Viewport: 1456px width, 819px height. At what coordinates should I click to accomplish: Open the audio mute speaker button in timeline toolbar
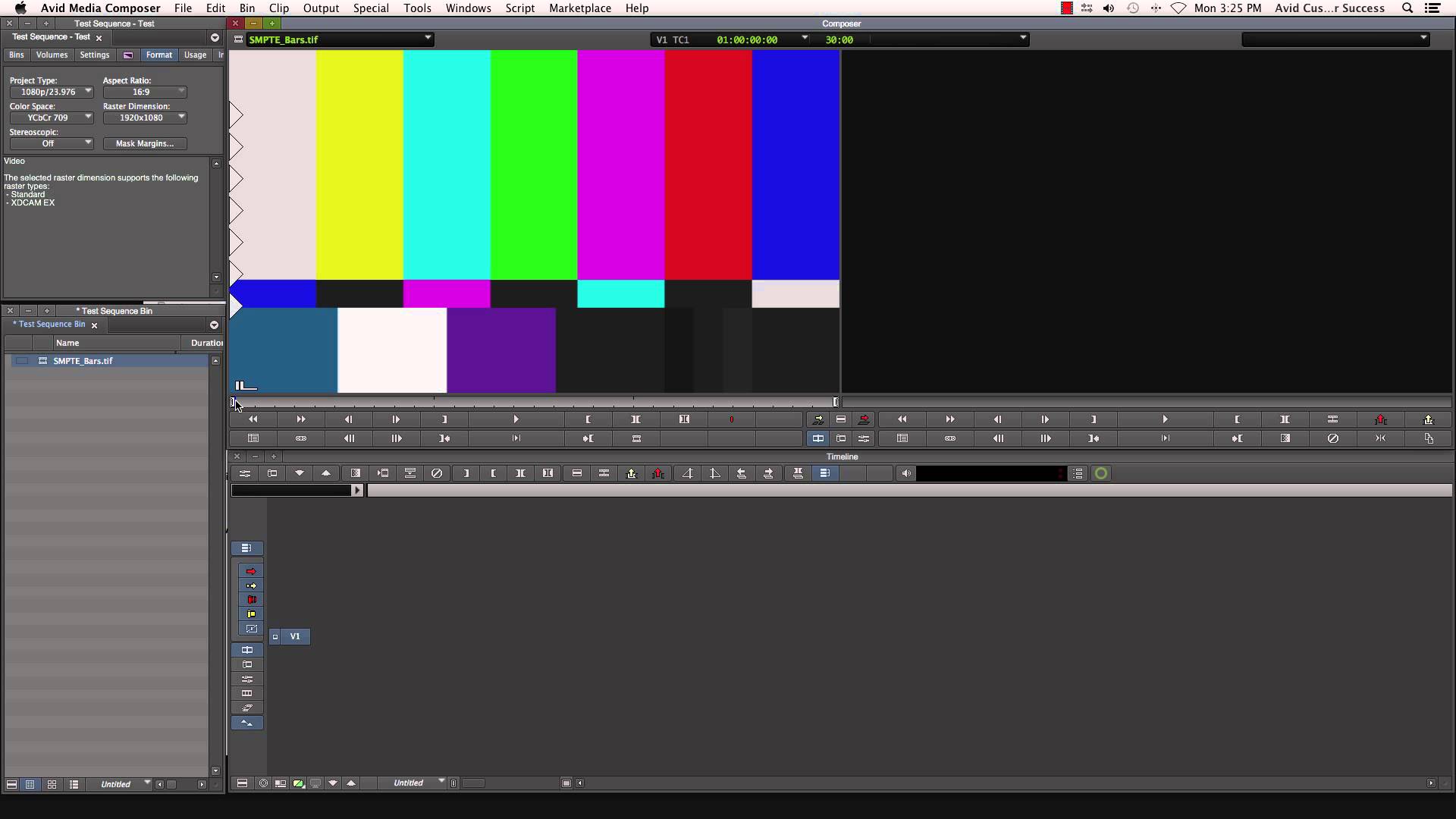(906, 473)
